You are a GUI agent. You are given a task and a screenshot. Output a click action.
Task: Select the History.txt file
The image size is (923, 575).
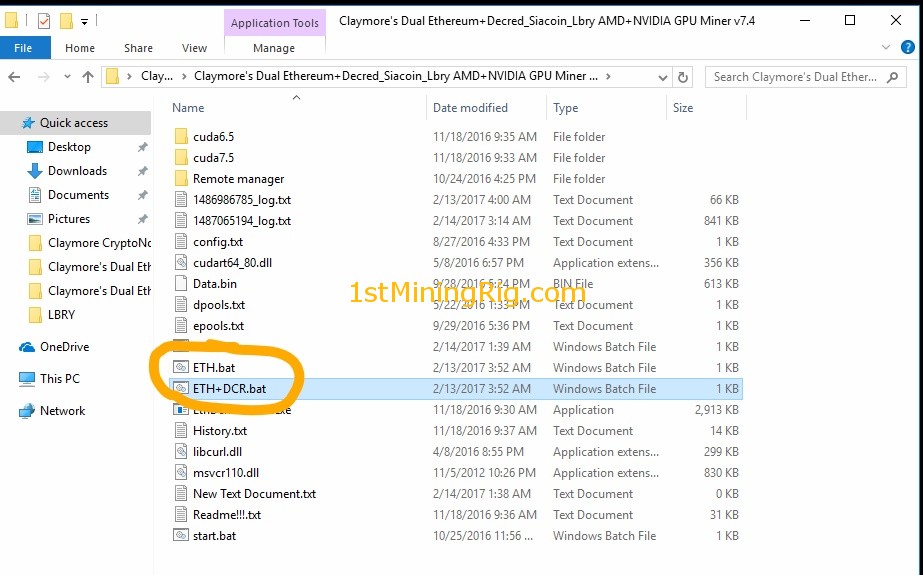[220, 431]
